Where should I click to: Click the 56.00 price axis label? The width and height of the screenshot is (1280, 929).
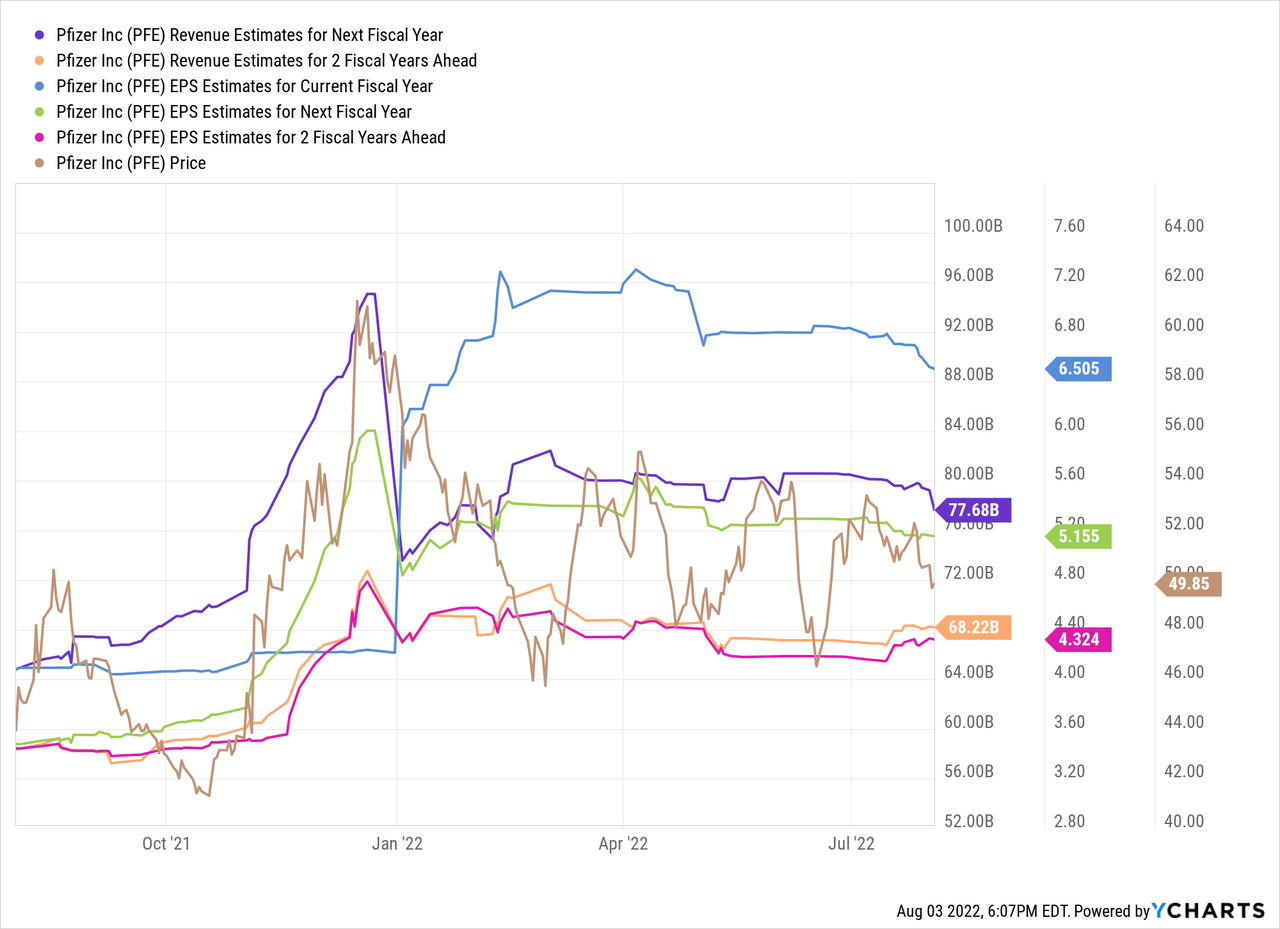(x=1183, y=424)
